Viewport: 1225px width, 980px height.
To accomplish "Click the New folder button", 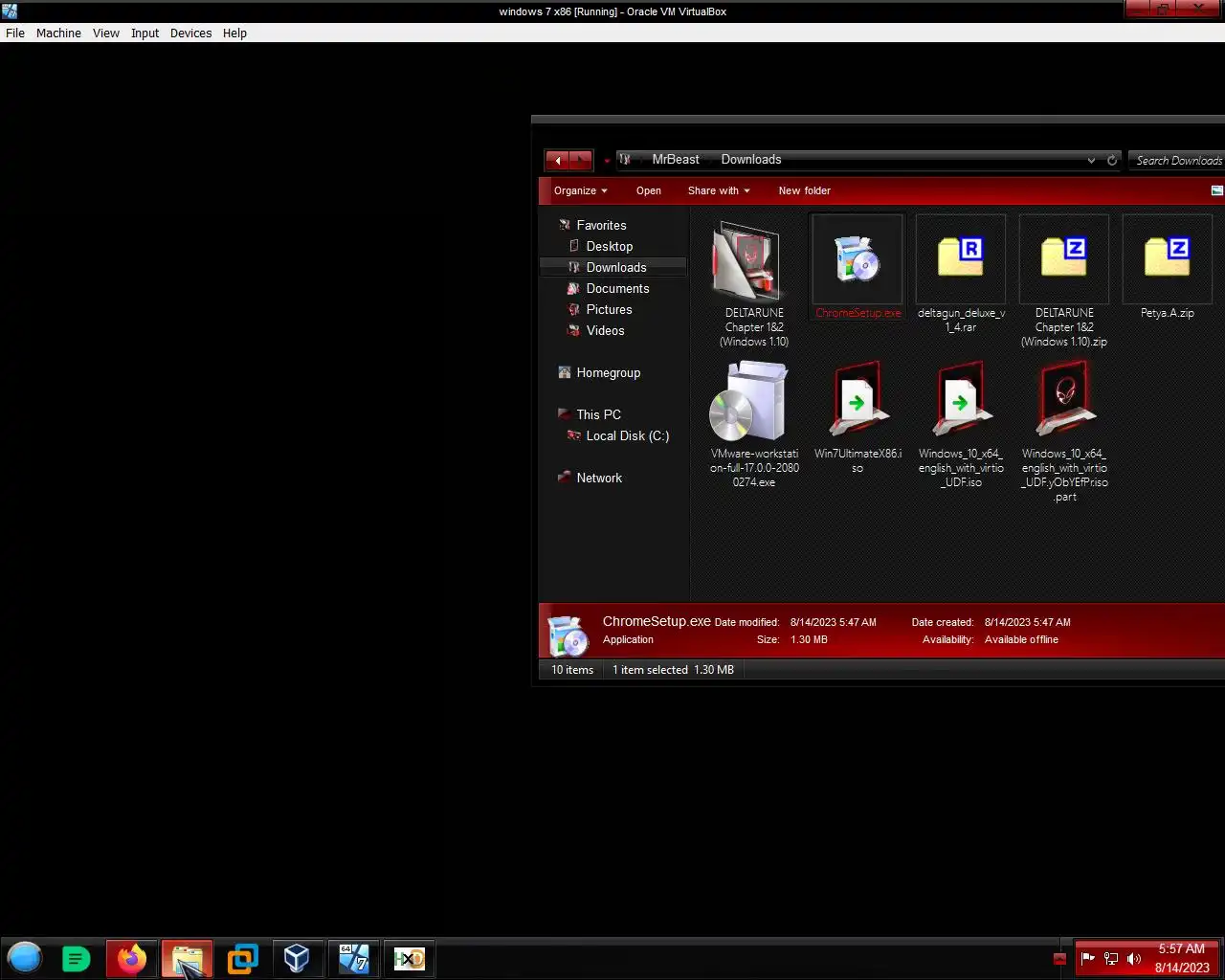I will (804, 190).
